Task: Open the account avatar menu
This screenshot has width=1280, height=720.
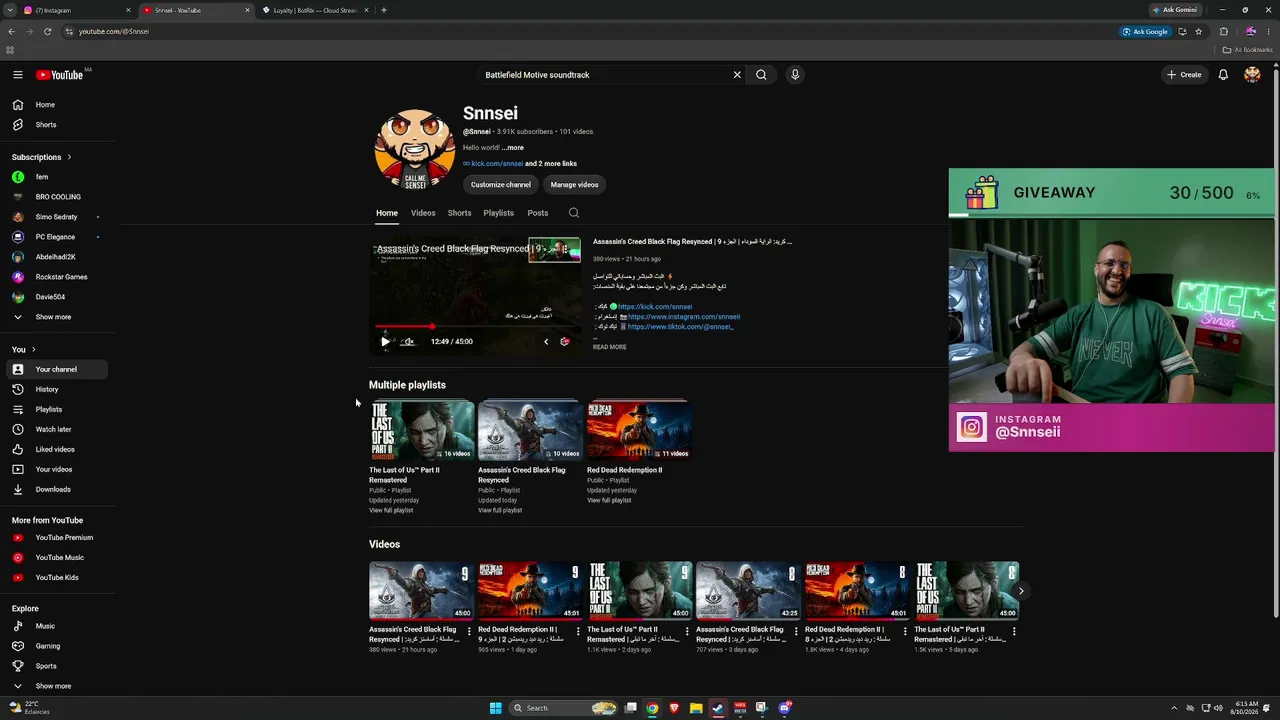Action: 1252,75
